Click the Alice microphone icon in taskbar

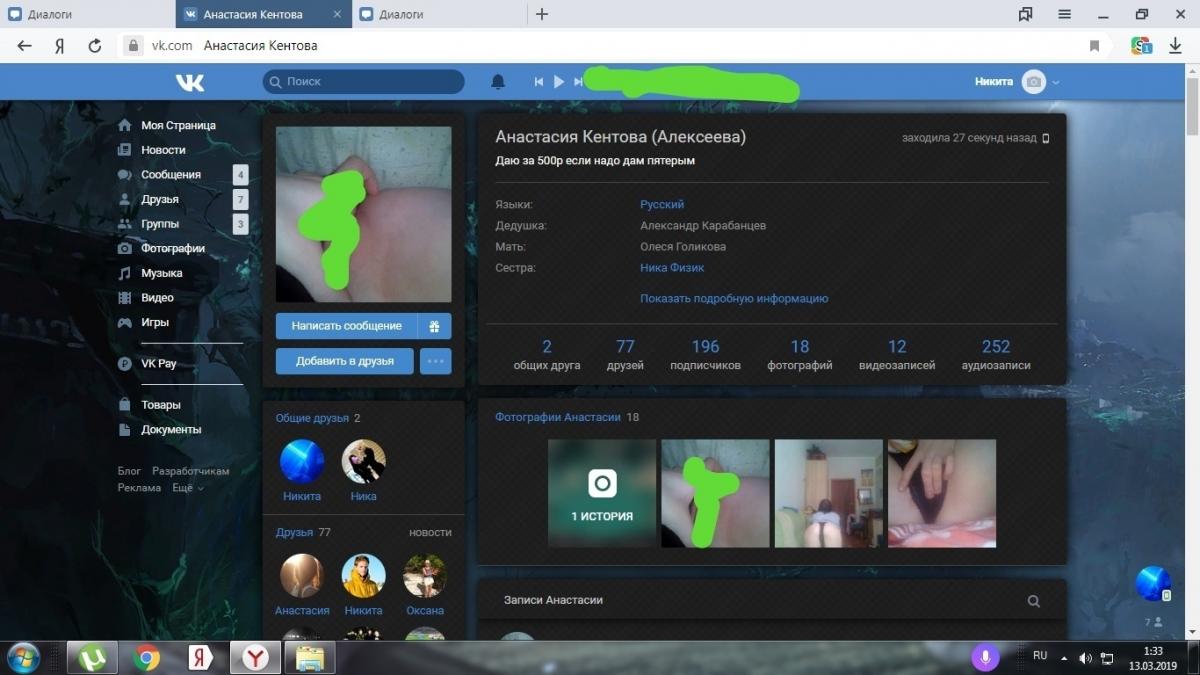click(985, 657)
